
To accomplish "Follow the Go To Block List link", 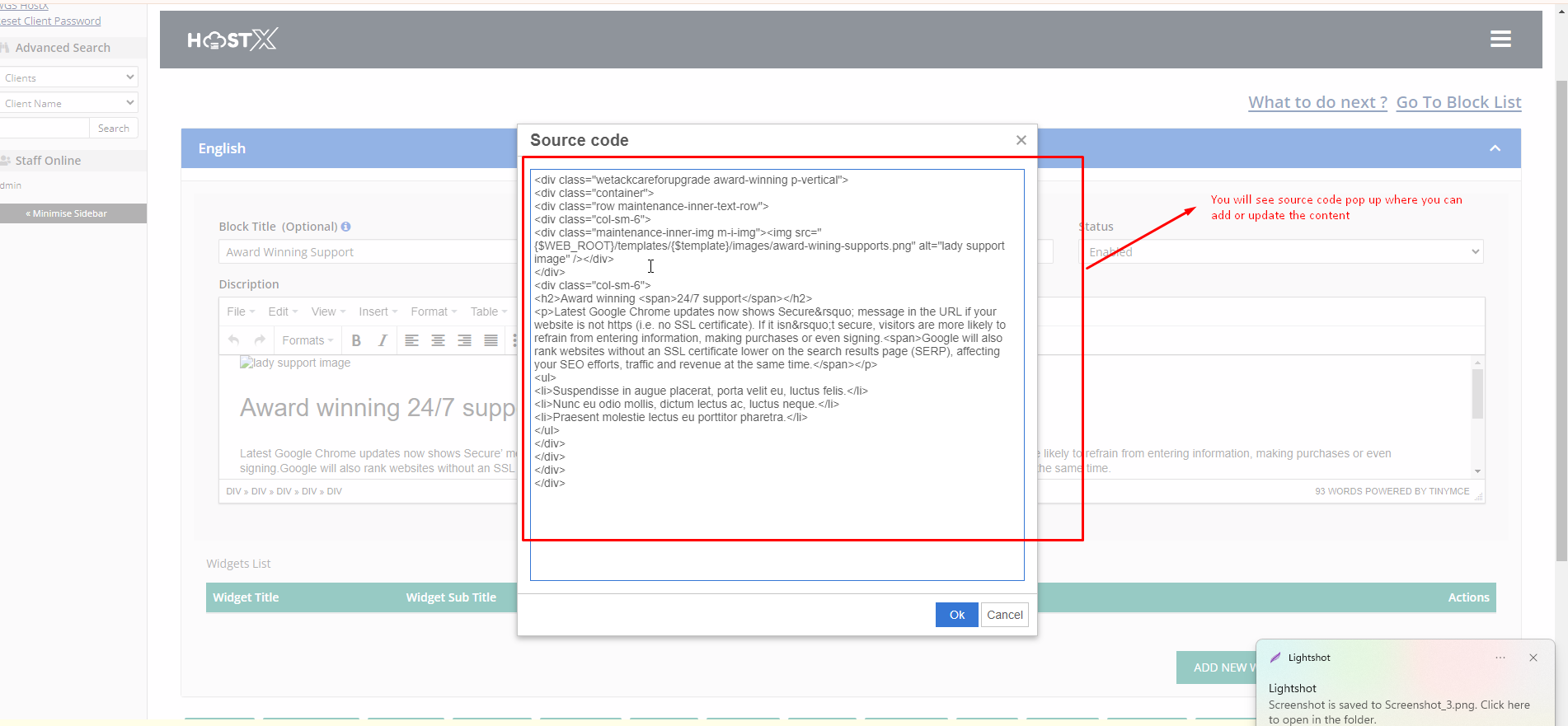I will [x=1458, y=102].
